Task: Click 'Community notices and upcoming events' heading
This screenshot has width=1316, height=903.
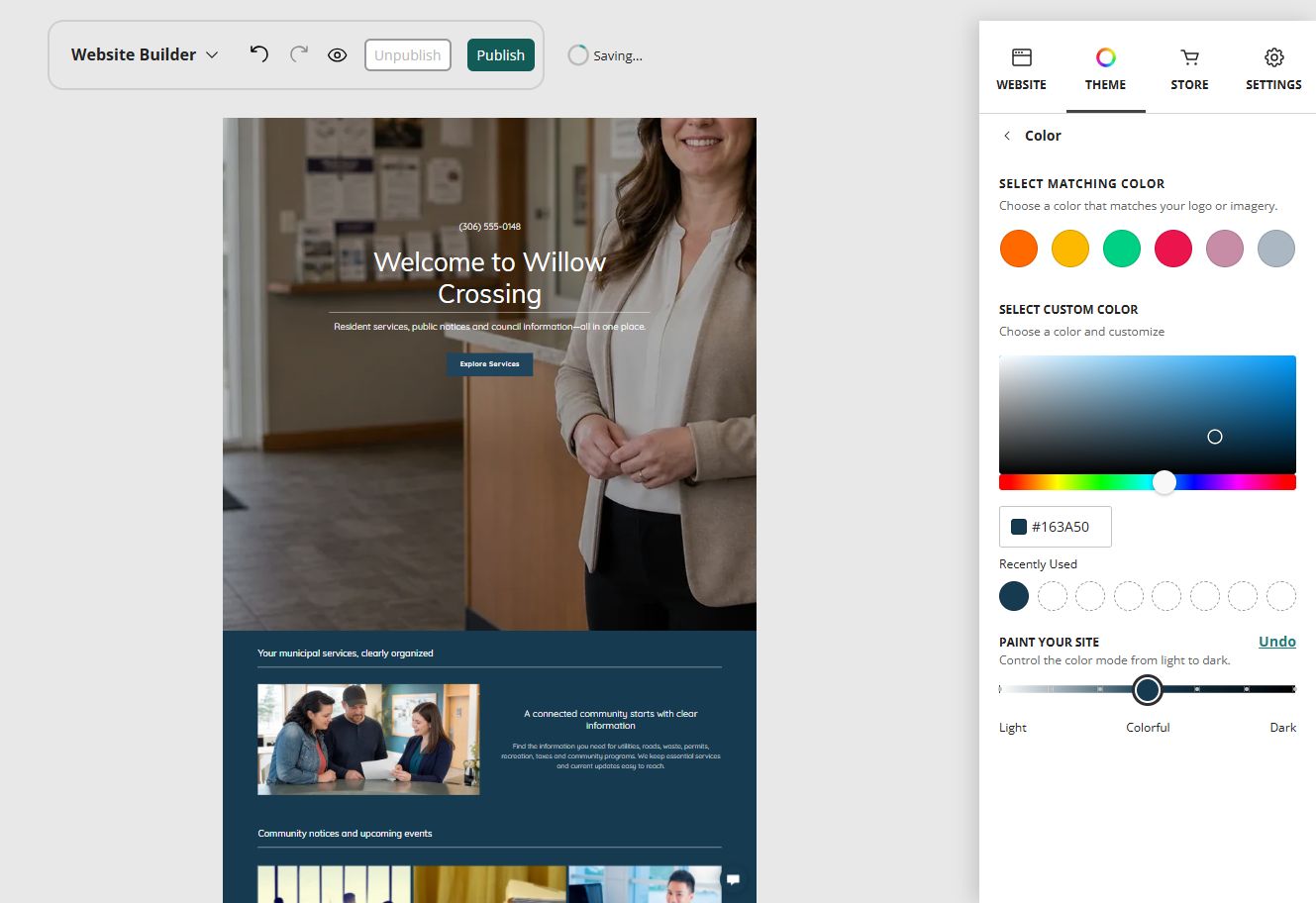Action: (x=345, y=834)
